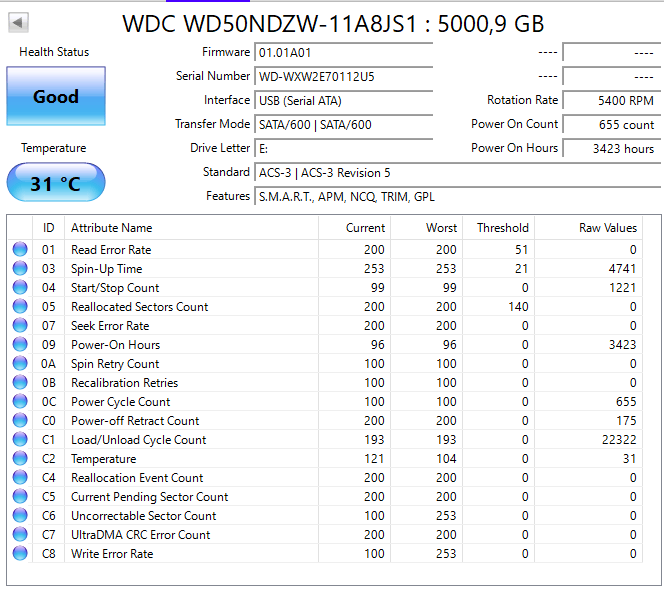664x589 pixels.
Task: Click the status orb for Load/Unload Cycle Count
Action: point(20,440)
